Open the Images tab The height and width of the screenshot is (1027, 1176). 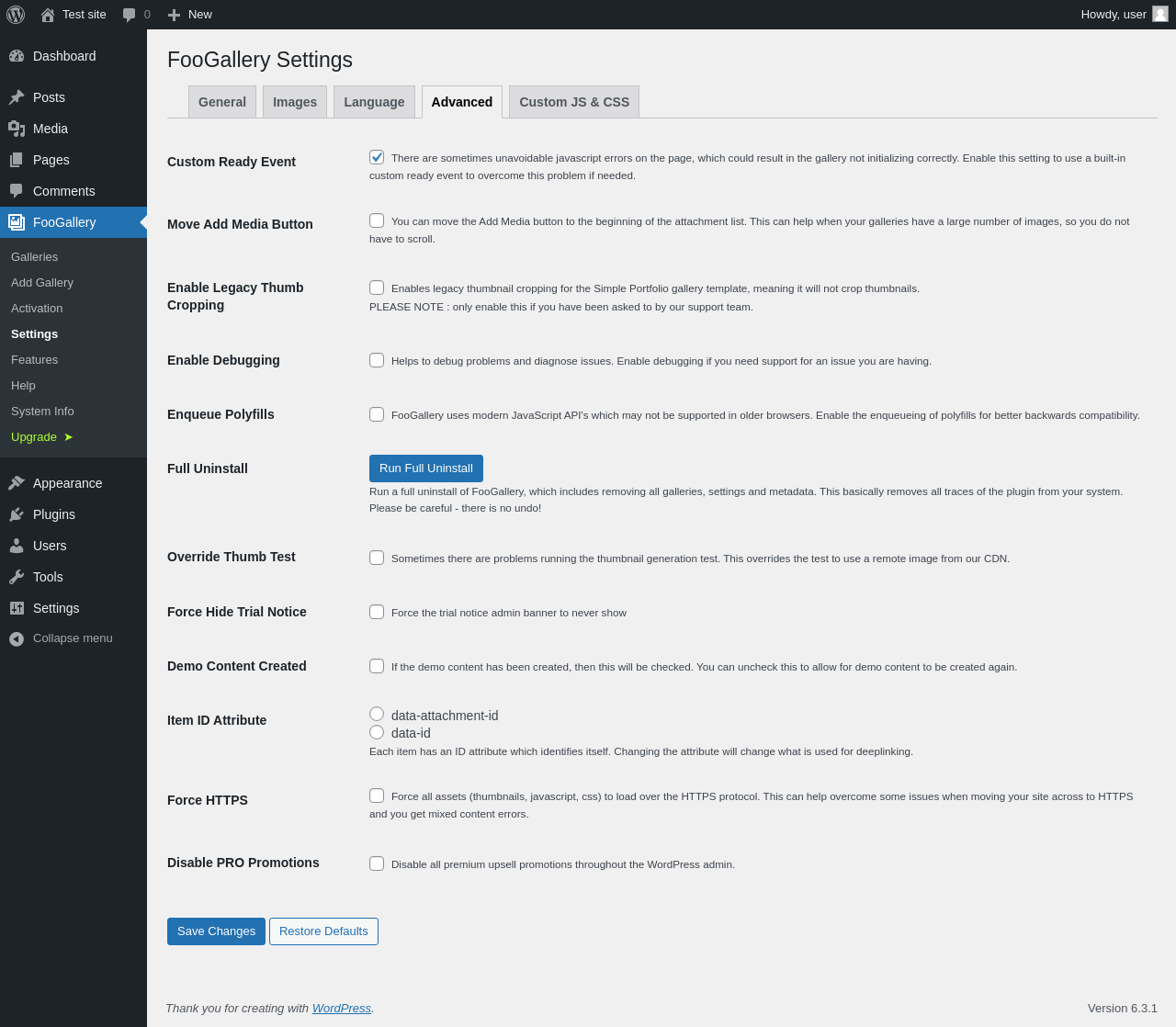pyautogui.click(x=295, y=102)
